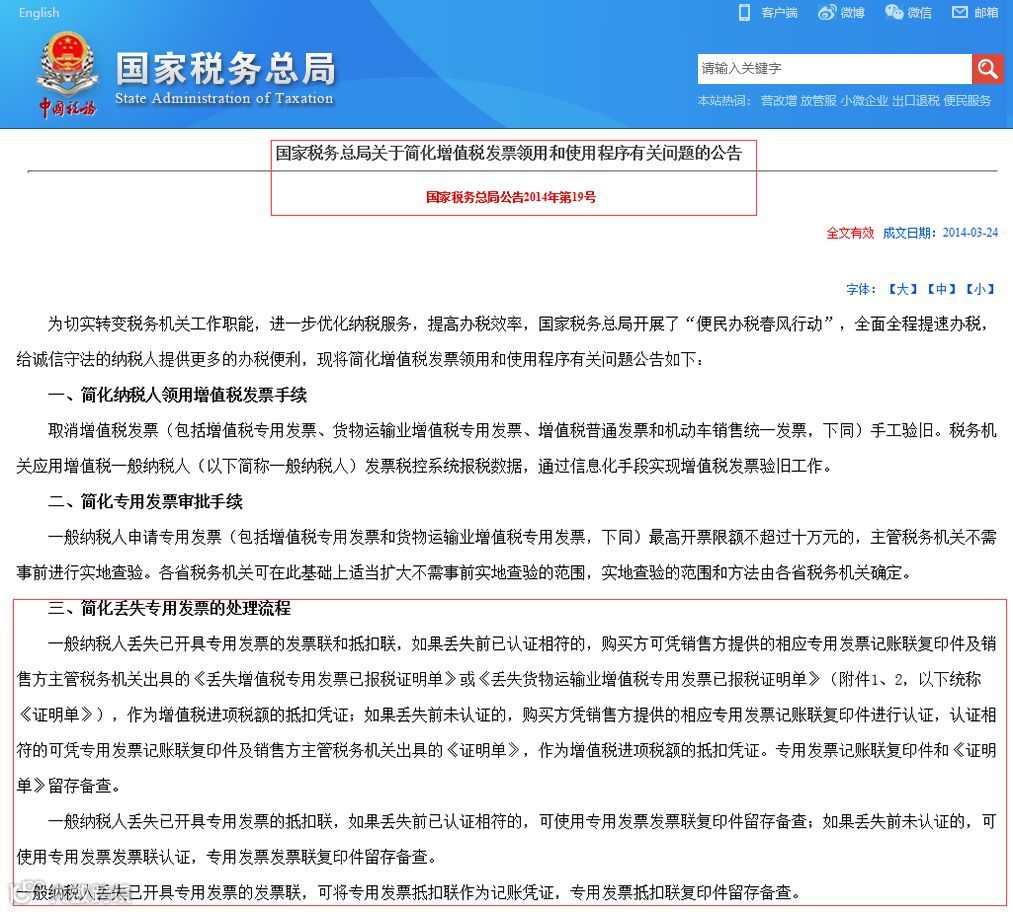Open hot keyword 放管服
The image size is (1013, 912).
(818, 101)
